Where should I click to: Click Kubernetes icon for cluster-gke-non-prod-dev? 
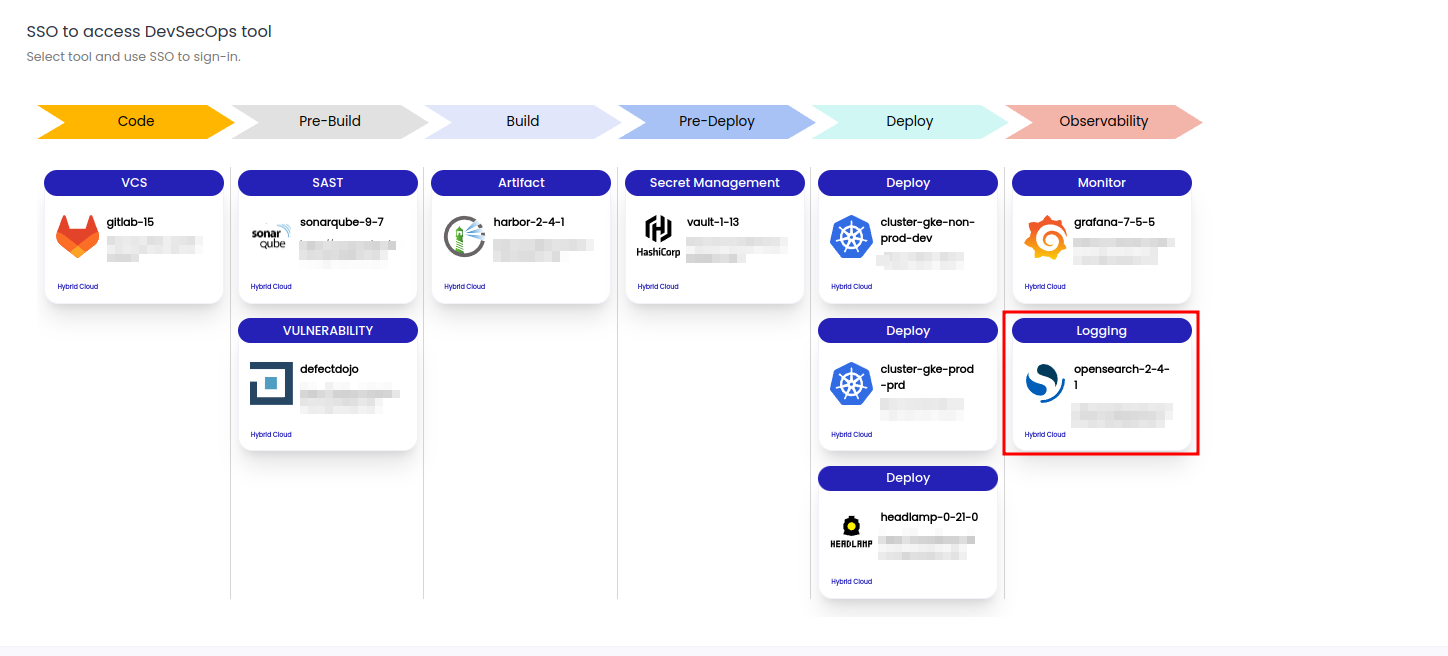[852, 237]
